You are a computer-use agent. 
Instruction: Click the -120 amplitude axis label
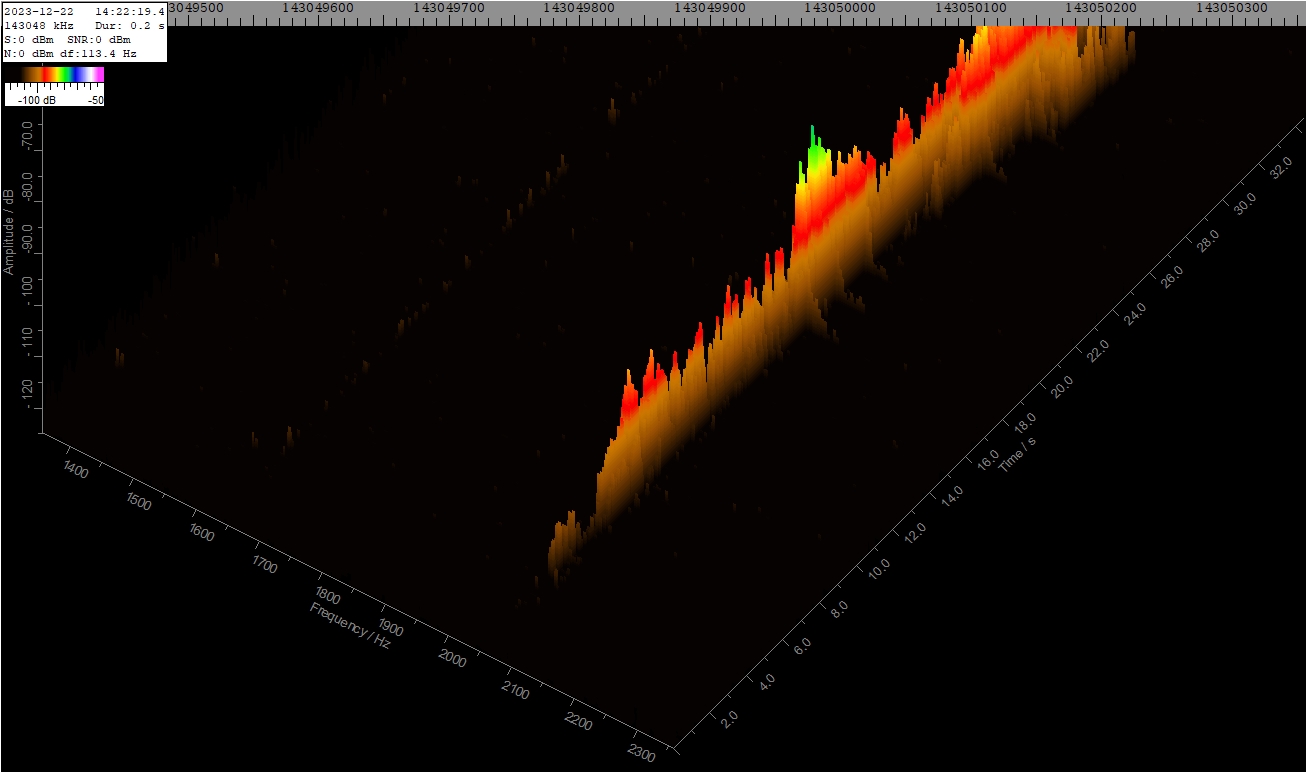click(x=27, y=394)
